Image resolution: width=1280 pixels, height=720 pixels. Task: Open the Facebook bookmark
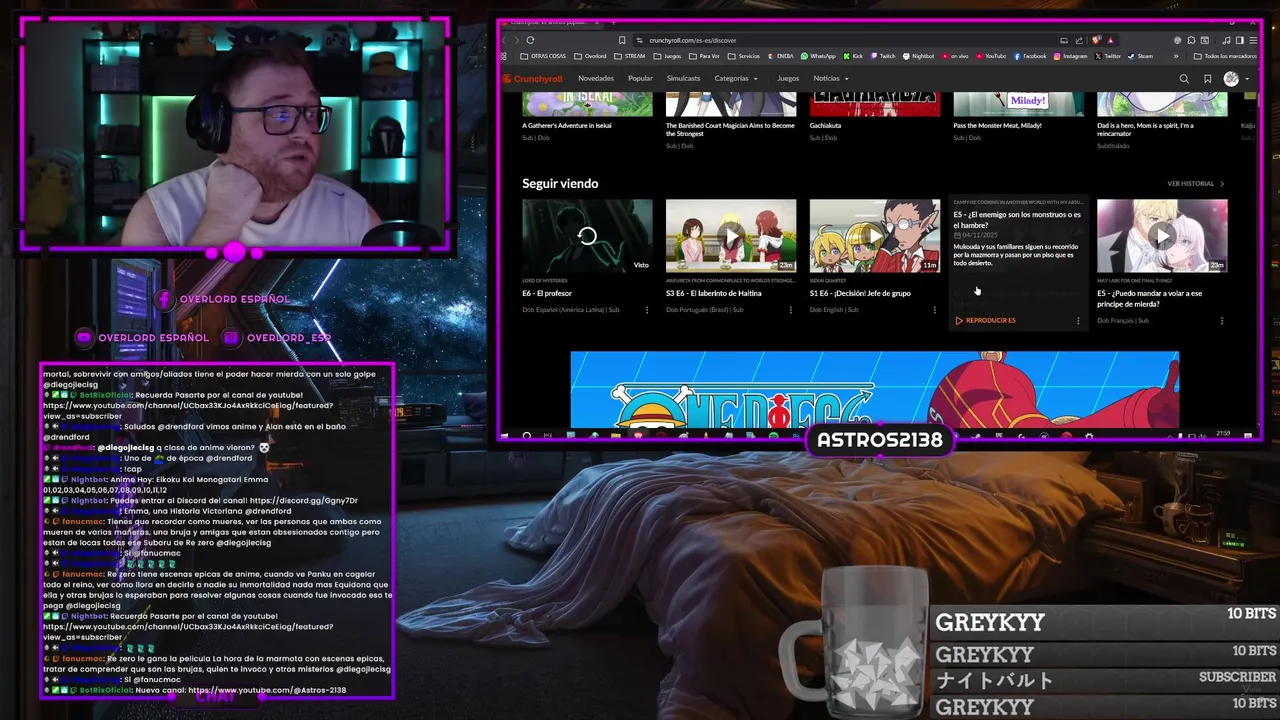tap(1029, 56)
